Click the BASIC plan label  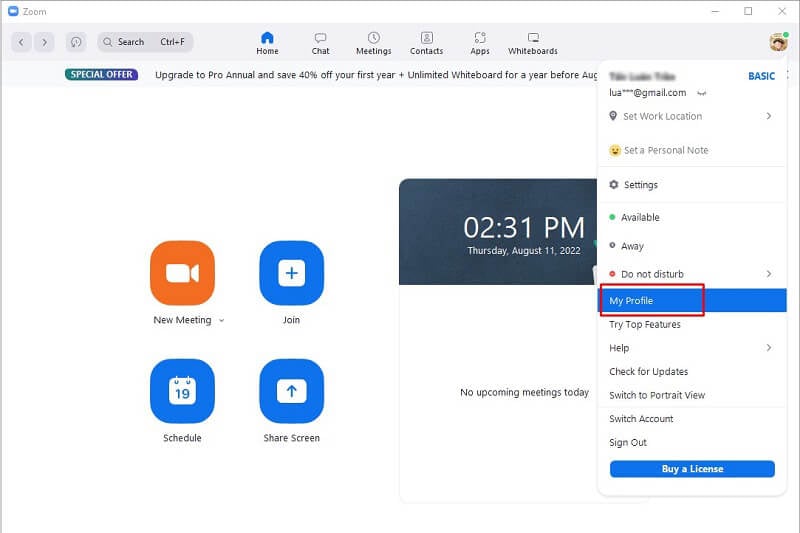point(761,76)
